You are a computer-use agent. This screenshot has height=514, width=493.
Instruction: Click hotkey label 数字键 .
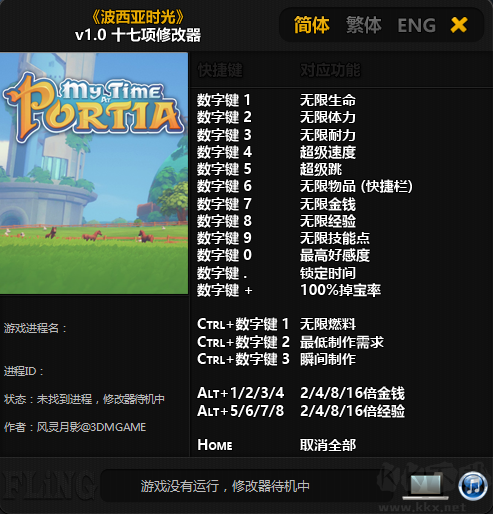point(222,273)
